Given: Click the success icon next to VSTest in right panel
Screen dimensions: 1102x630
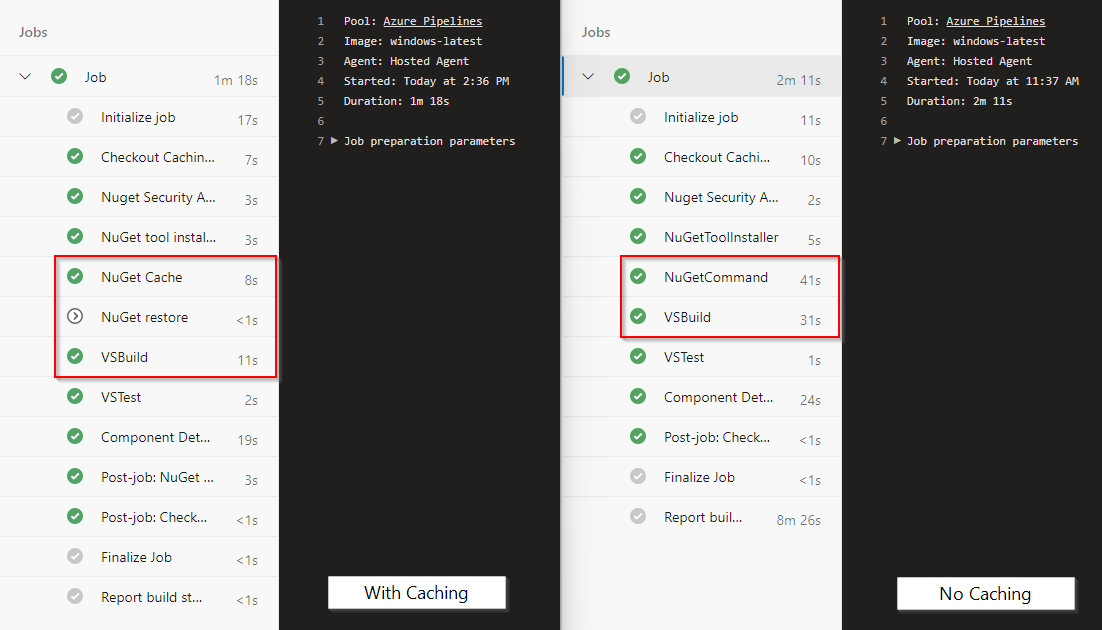Looking at the screenshot, I should coord(638,356).
